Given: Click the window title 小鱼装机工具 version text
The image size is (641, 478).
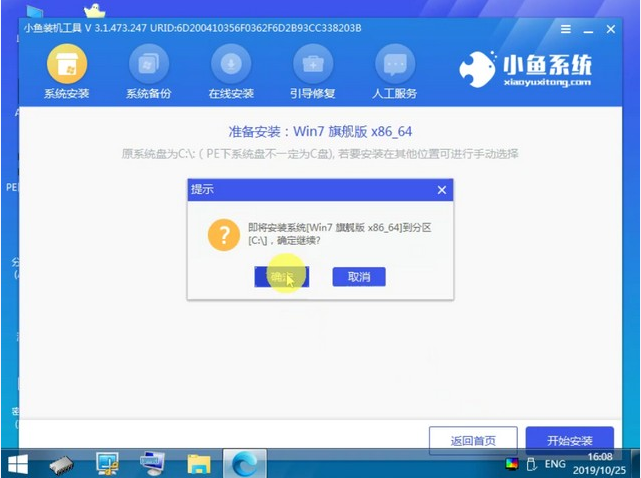Looking at the screenshot, I should [192, 28].
